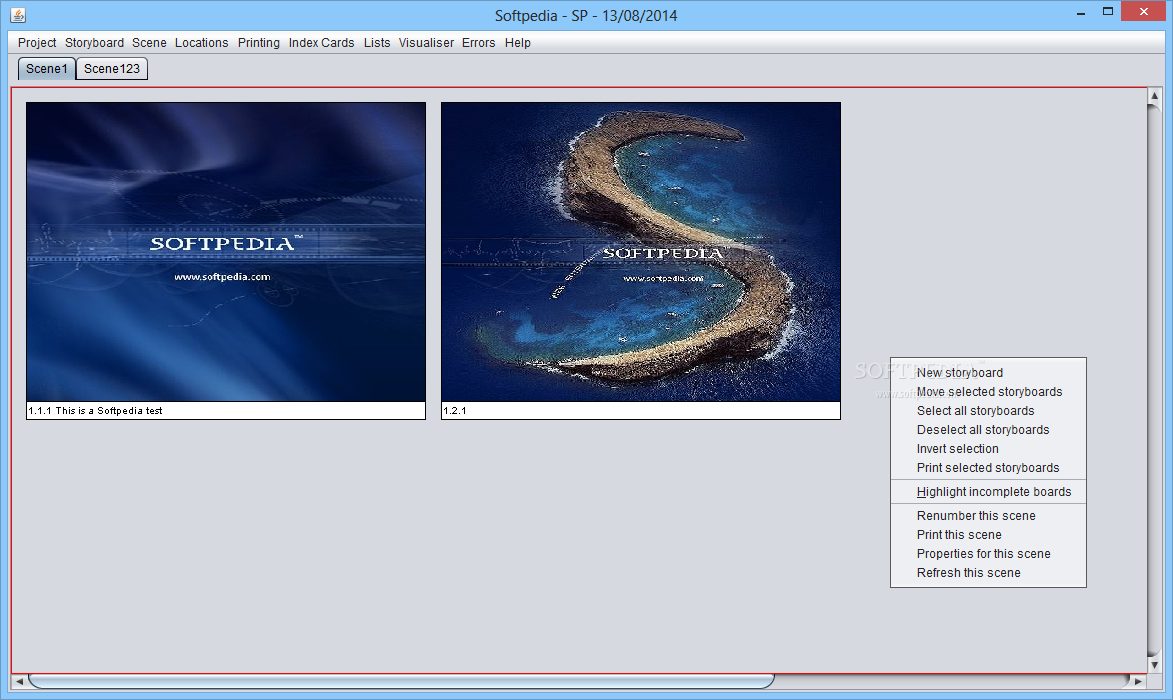Open the Locations menu
The height and width of the screenshot is (700, 1173).
(x=201, y=43)
